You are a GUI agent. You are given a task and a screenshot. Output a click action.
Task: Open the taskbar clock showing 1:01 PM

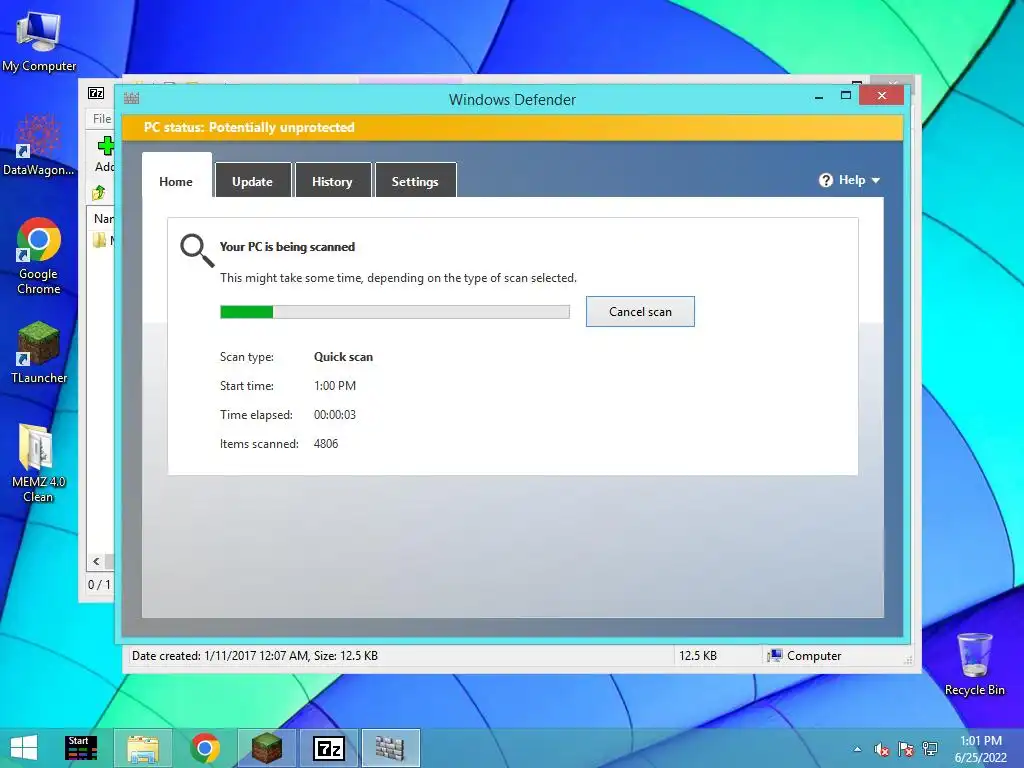tap(980, 749)
